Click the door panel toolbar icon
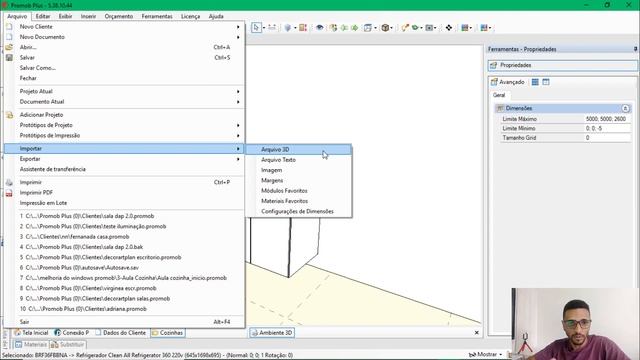This screenshot has width=640, height=360. tap(303, 28)
